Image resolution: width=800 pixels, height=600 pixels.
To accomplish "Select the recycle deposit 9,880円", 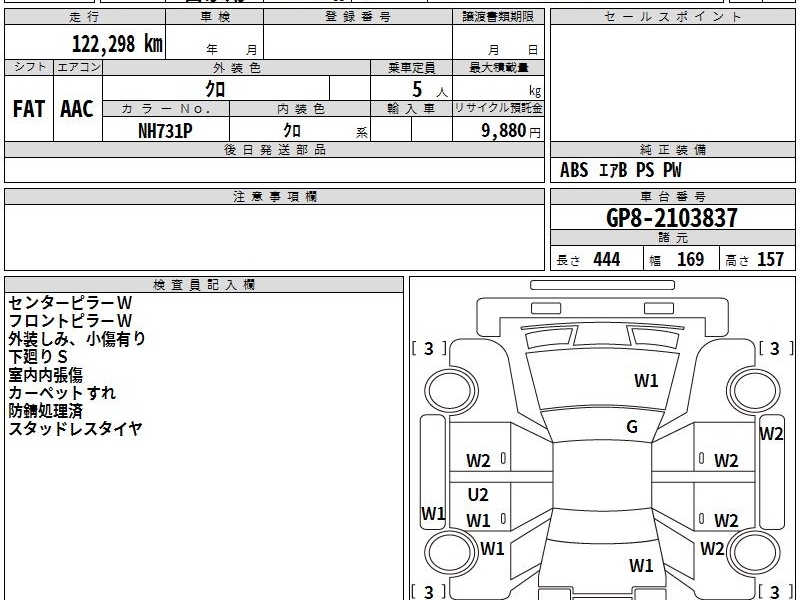I will (x=511, y=131).
